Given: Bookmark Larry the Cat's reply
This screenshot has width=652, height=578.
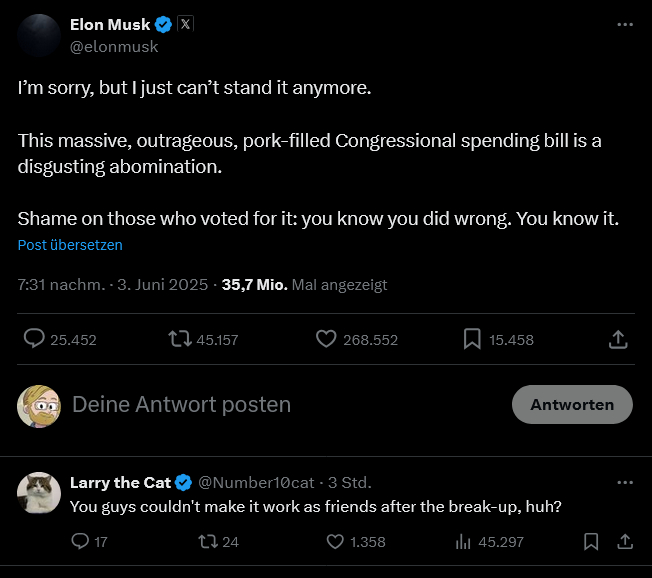Looking at the screenshot, I should click(x=591, y=541).
